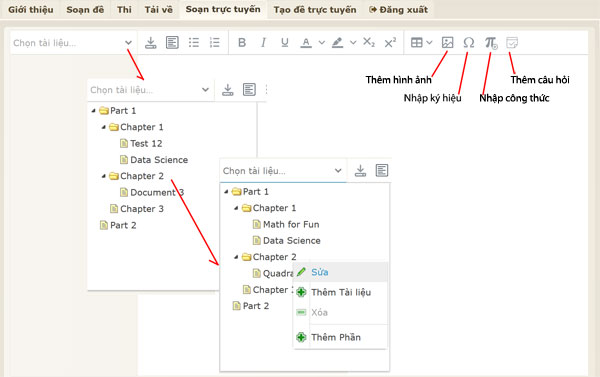Toggle italic formatting
Viewport: 600px width, 377px height.
click(x=263, y=42)
